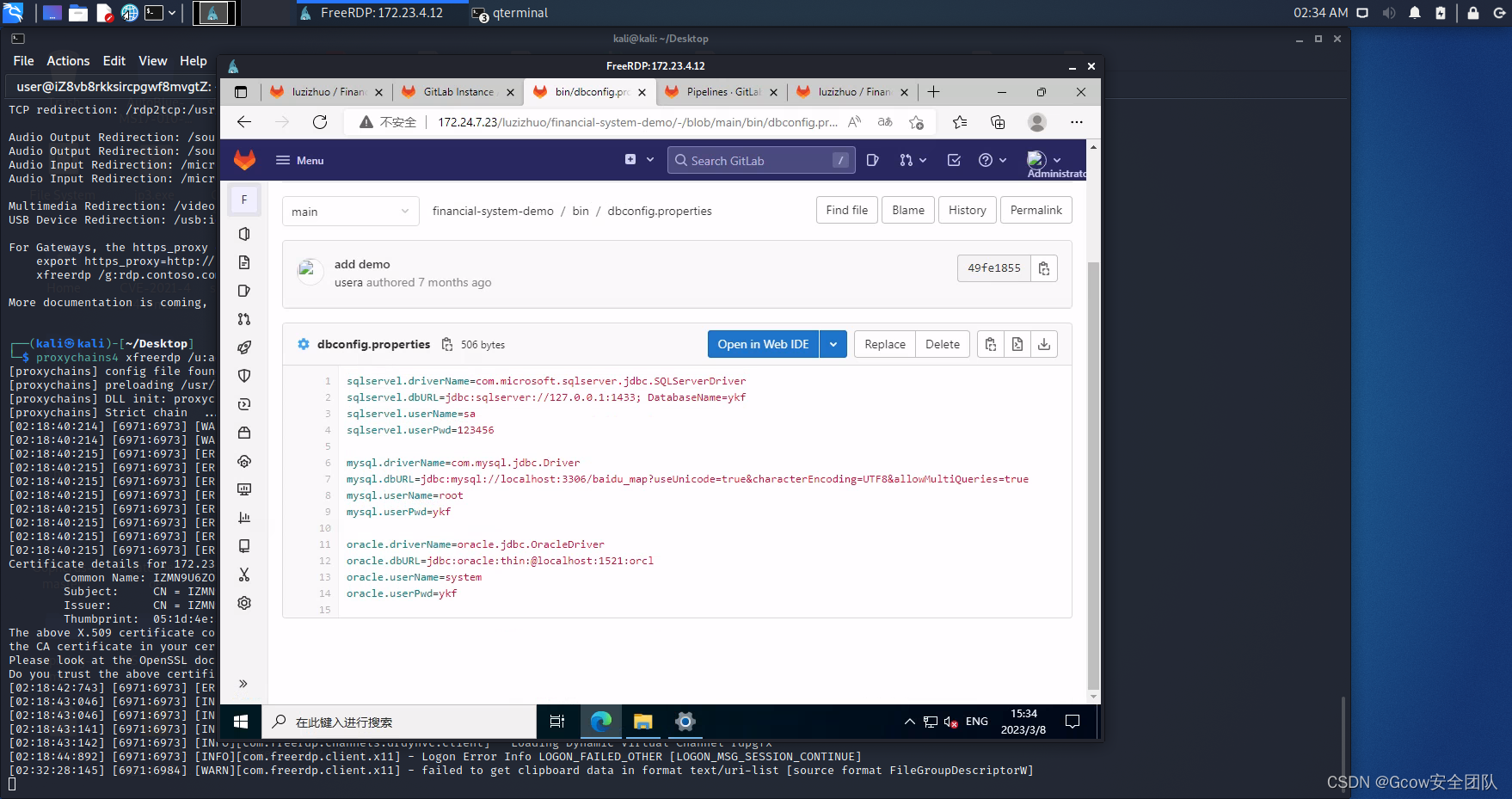This screenshot has width=1512, height=799.
Task: Open Edge favorites star icon
Action: tap(960, 122)
